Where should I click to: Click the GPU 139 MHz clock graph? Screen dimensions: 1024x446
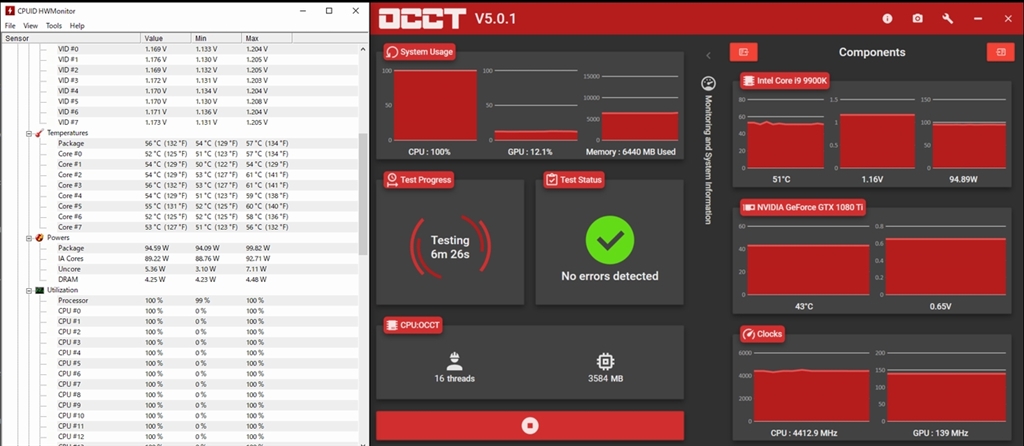click(x=946, y=388)
